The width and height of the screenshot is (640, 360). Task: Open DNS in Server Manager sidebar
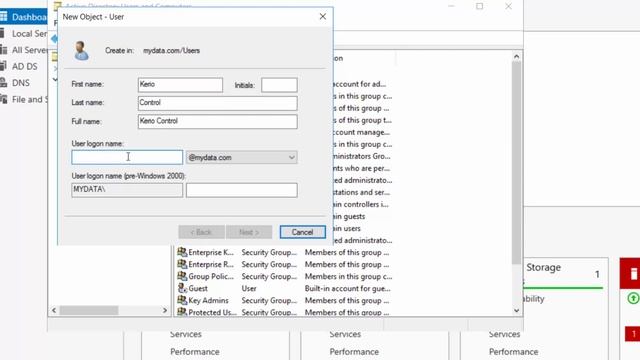(21, 83)
